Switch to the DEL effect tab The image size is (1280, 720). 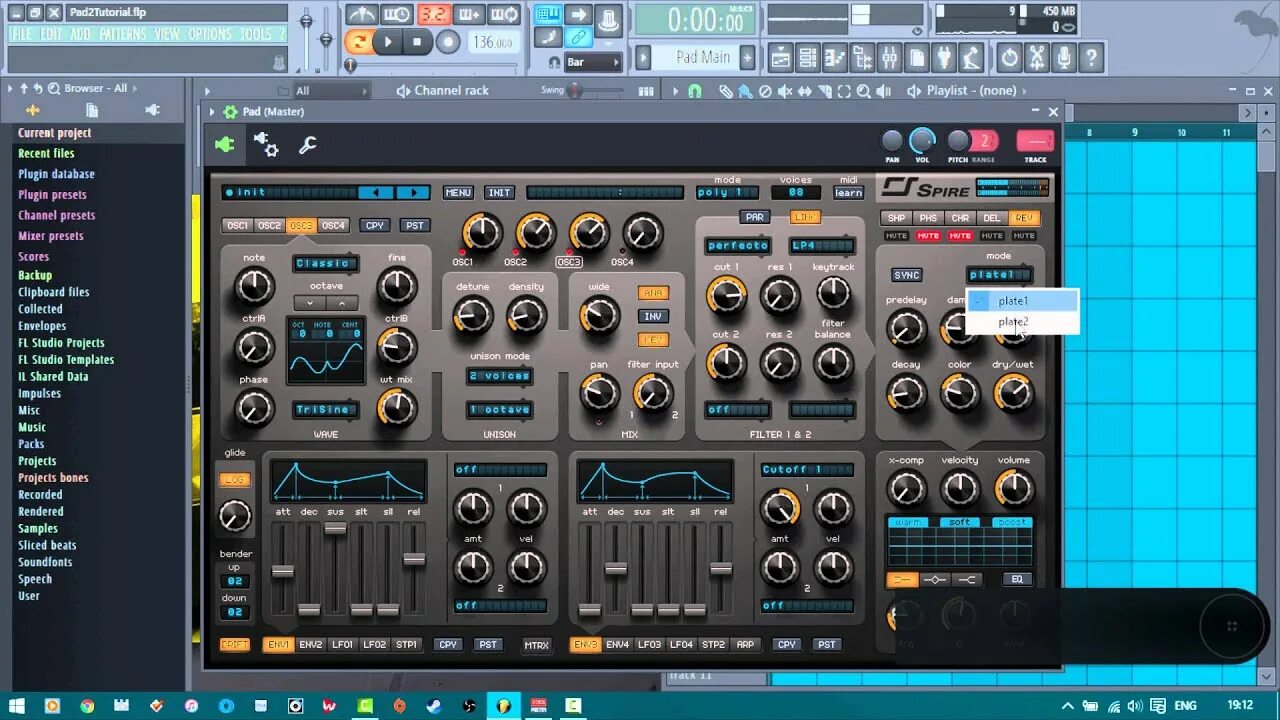click(x=992, y=218)
